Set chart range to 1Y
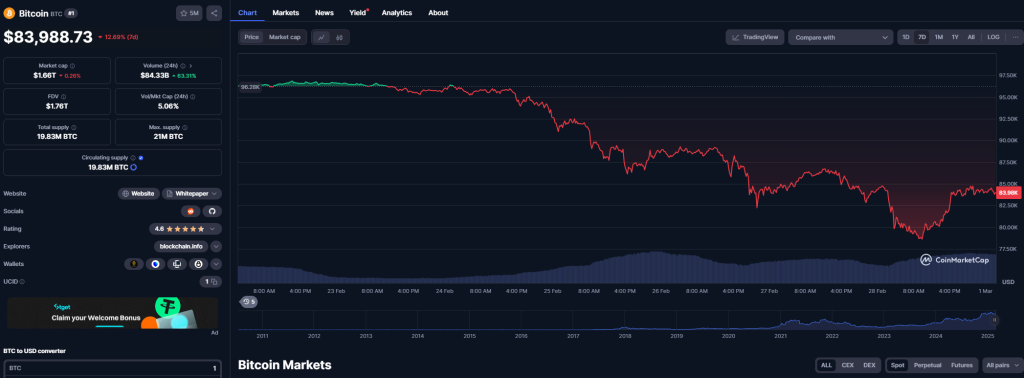Screen dimensions: 1024x378 [955, 37]
